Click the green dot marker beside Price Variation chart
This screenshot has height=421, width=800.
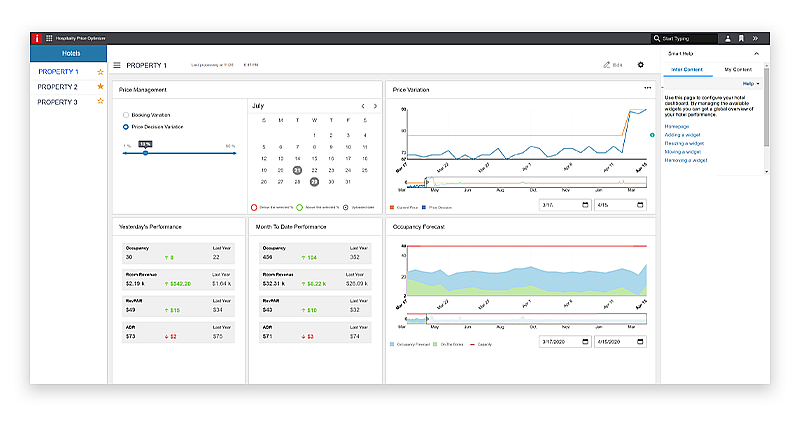click(x=652, y=135)
